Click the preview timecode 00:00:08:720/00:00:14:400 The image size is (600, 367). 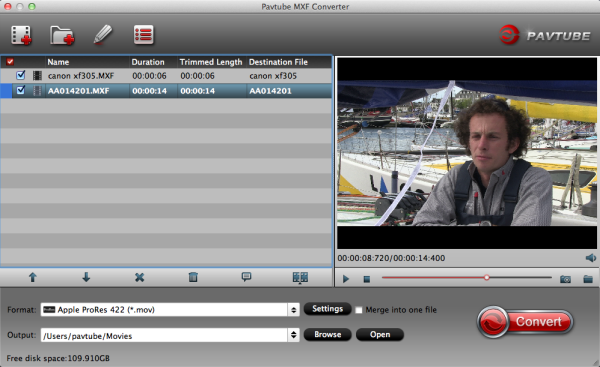391,258
